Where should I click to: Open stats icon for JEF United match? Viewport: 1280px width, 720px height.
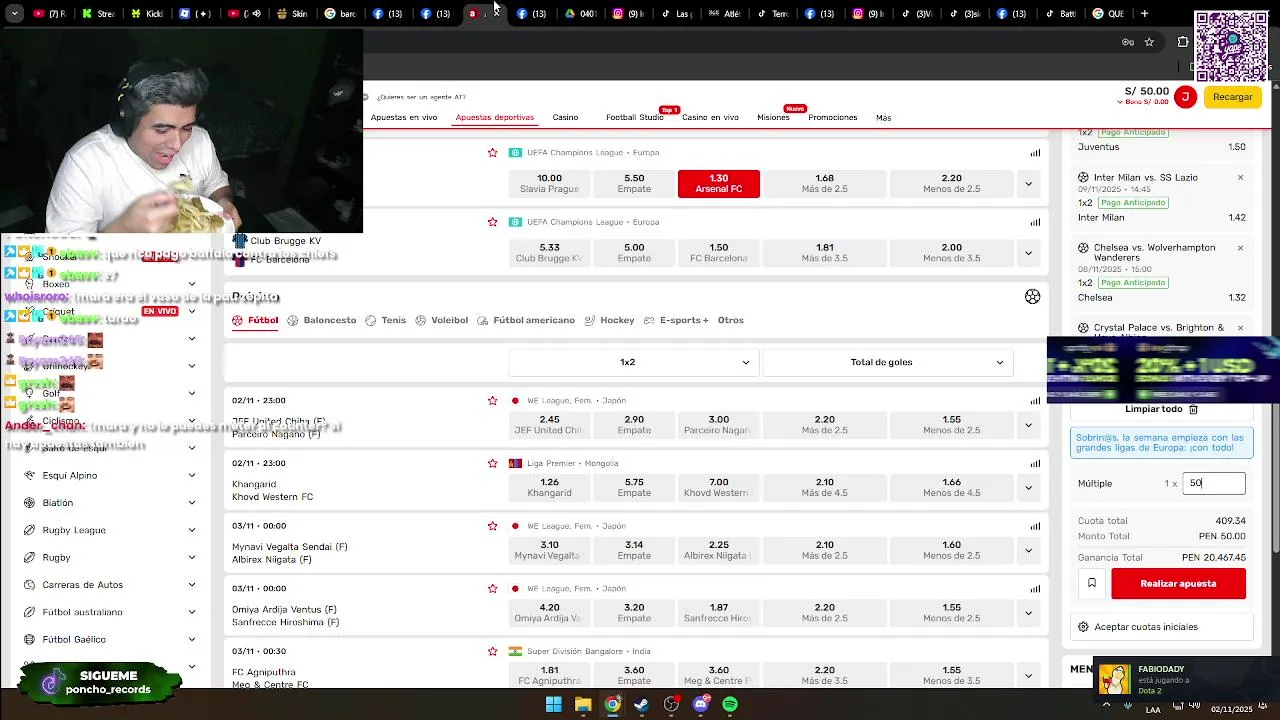(1035, 401)
